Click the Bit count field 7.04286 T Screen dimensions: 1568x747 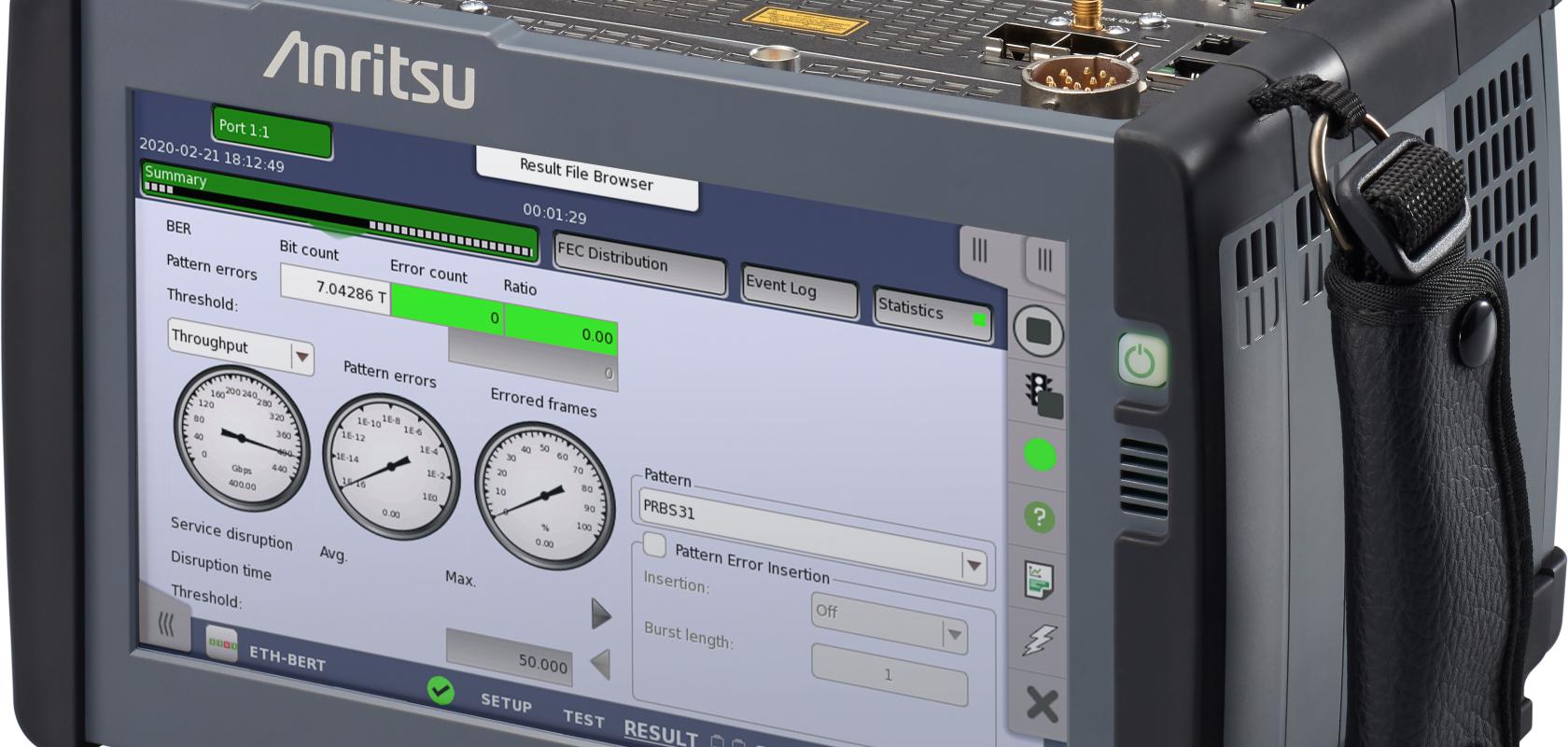[x=336, y=290]
